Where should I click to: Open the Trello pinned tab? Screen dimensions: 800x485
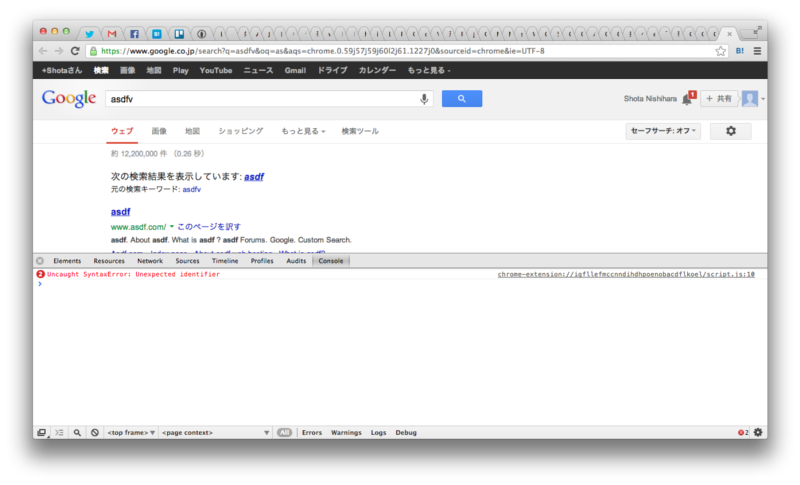179,34
